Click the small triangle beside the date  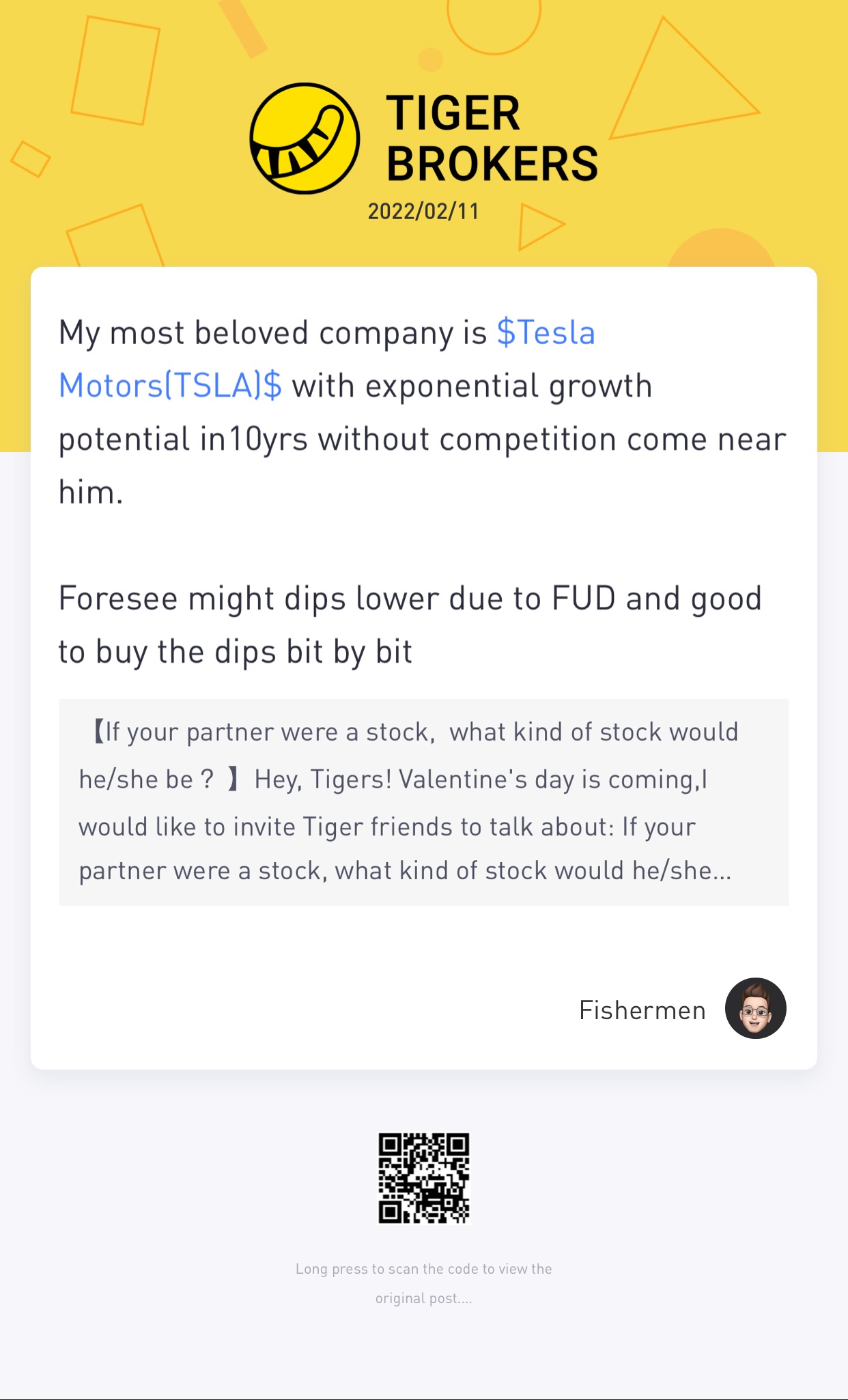537,225
